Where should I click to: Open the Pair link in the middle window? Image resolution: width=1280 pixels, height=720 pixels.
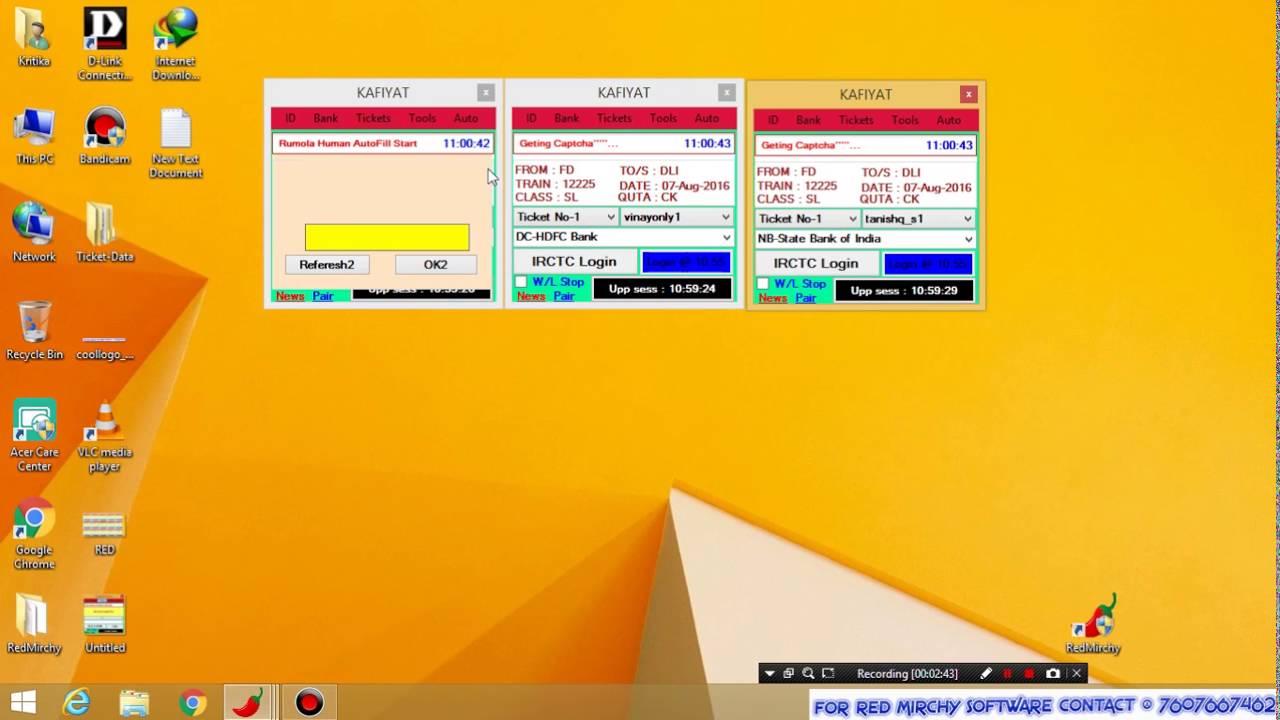coord(564,296)
